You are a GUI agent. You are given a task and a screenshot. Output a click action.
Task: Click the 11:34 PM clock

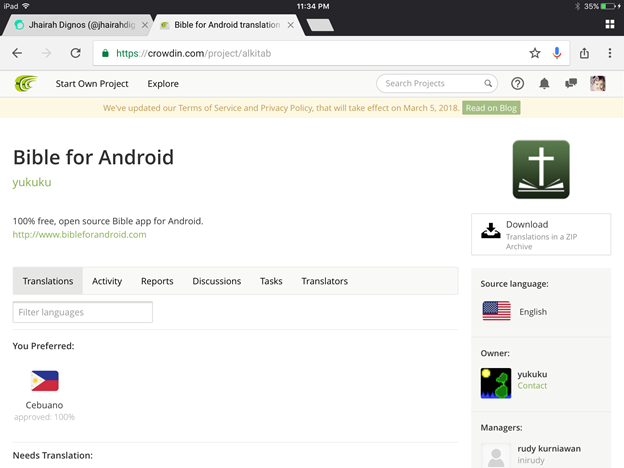click(x=313, y=6)
